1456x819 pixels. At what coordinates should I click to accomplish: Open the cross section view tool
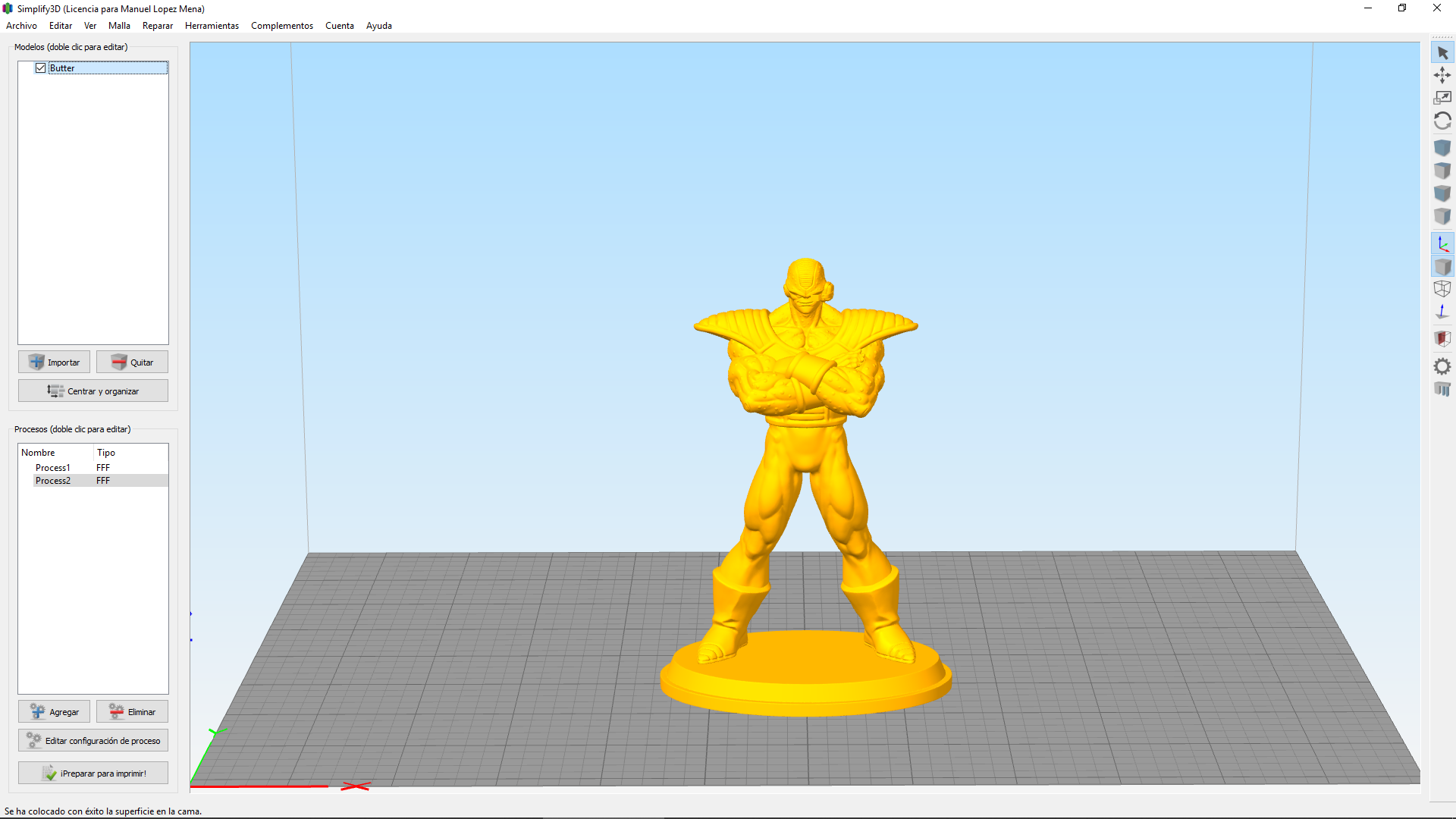coord(1442,338)
